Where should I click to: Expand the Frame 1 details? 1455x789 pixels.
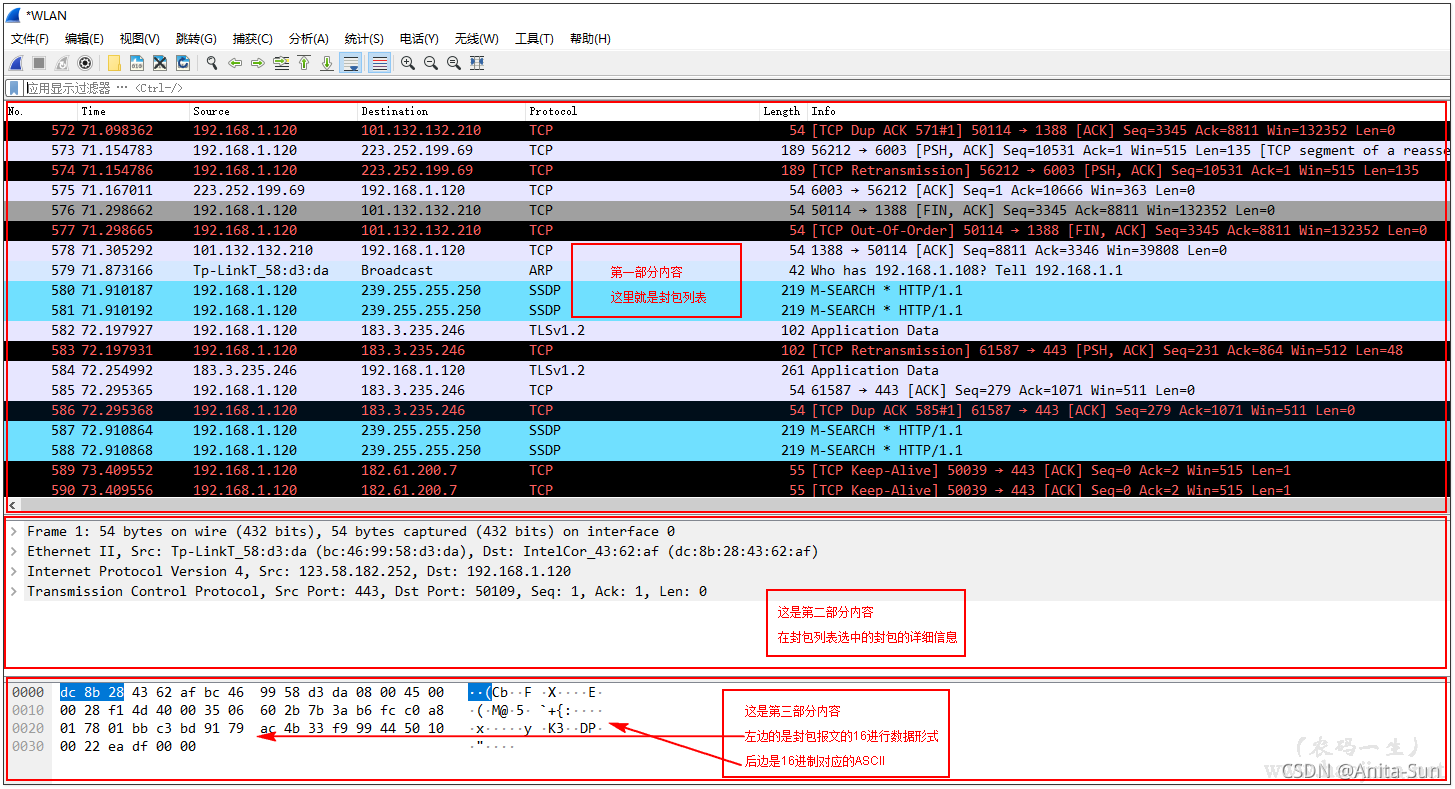click(14, 532)
